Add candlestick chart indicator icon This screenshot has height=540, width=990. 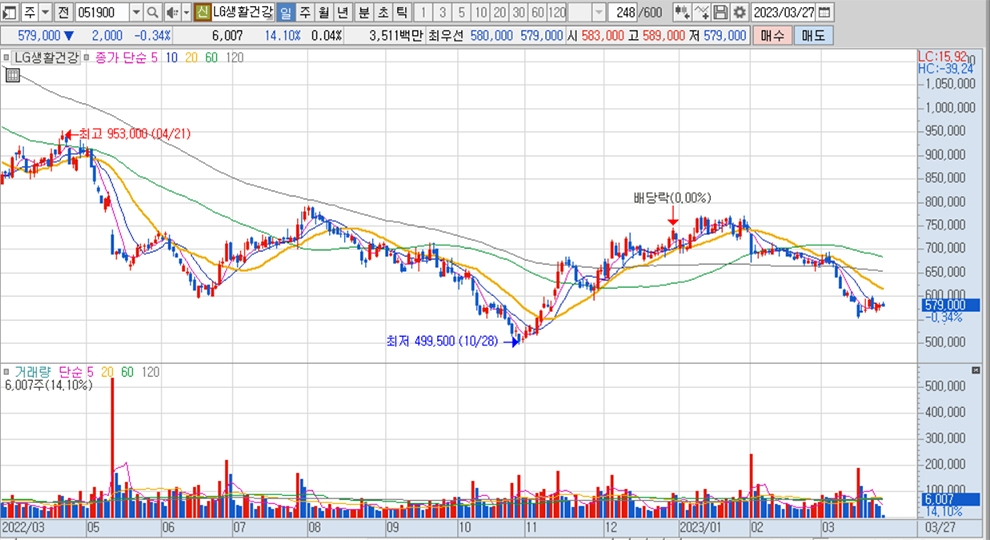click(x=682, y=11)
